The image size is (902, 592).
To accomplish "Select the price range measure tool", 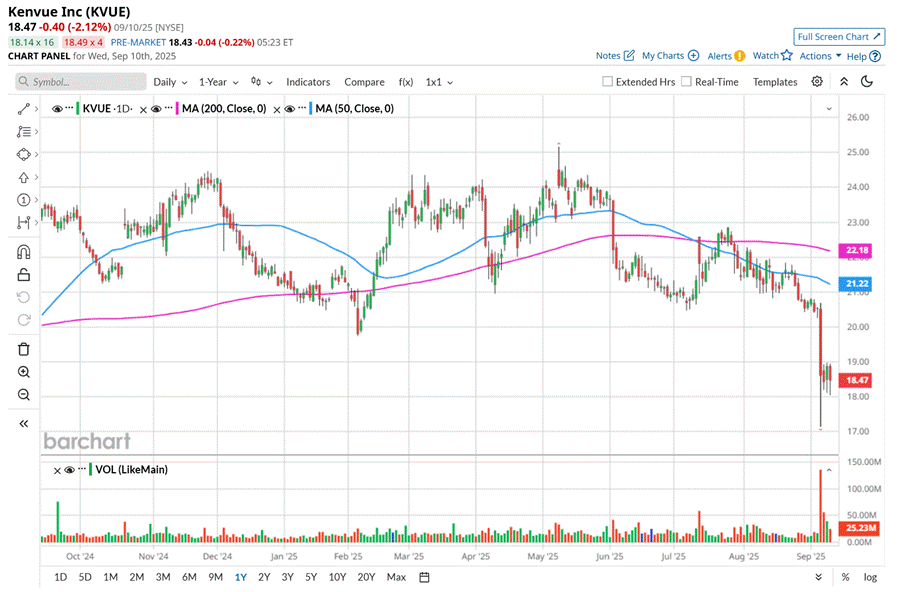I will [x=23, y=223].
